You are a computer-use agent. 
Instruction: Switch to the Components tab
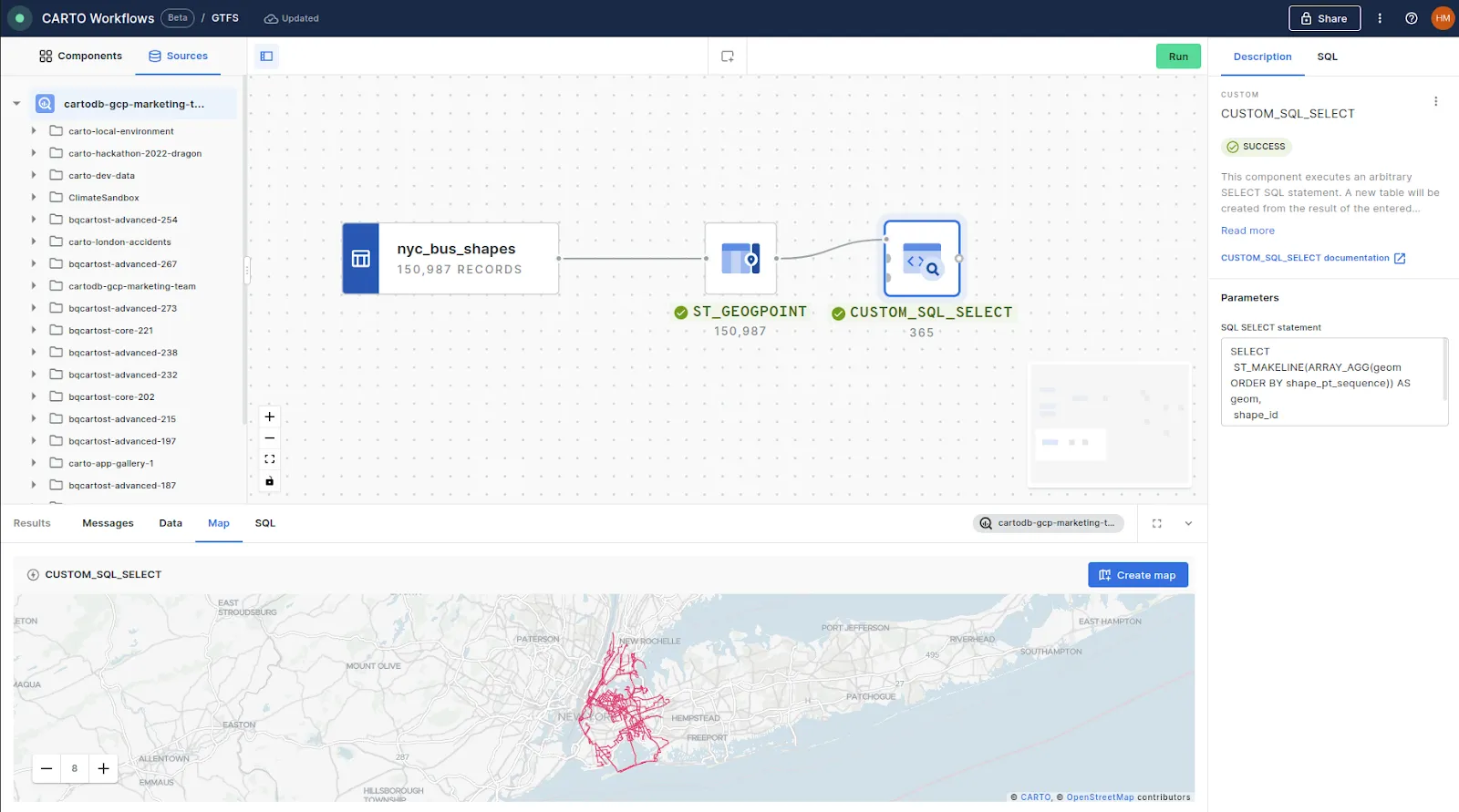click(80, 57)
